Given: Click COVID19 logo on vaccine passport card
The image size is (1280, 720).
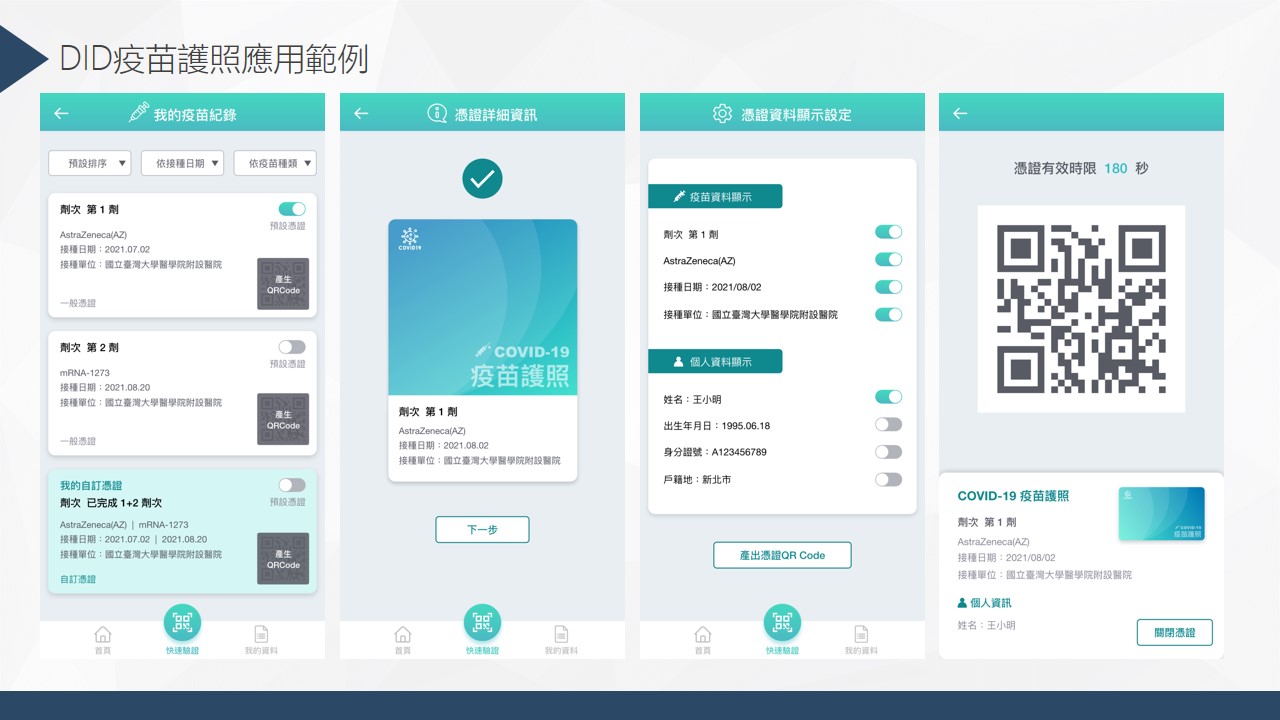Looking at the screenshot, I should click(409, 241).
